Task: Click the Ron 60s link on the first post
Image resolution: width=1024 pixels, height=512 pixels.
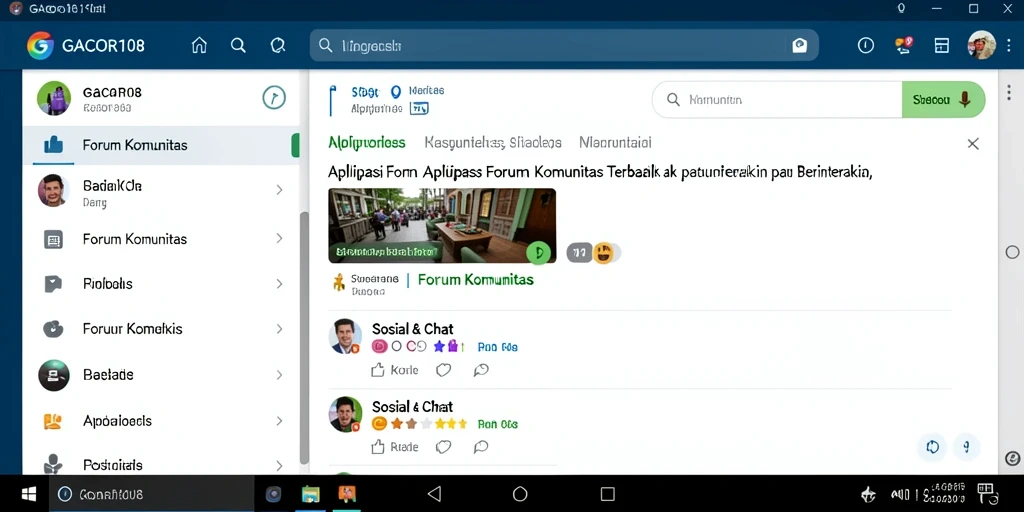Action: pyautogui.click(x=498, y=347)
